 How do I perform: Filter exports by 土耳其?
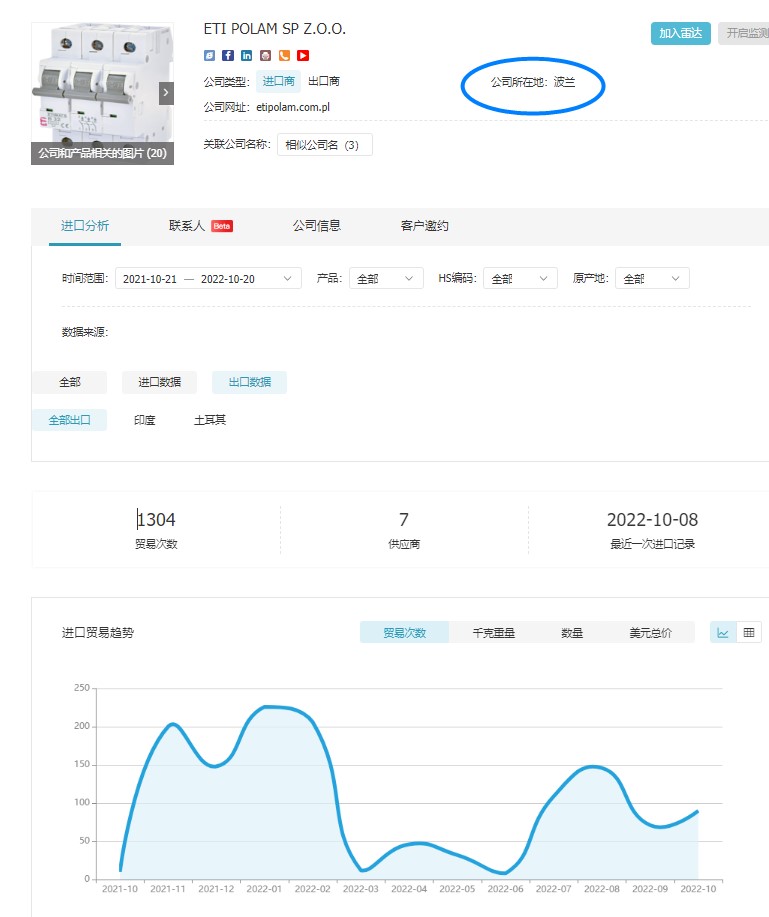pos(210,420)
